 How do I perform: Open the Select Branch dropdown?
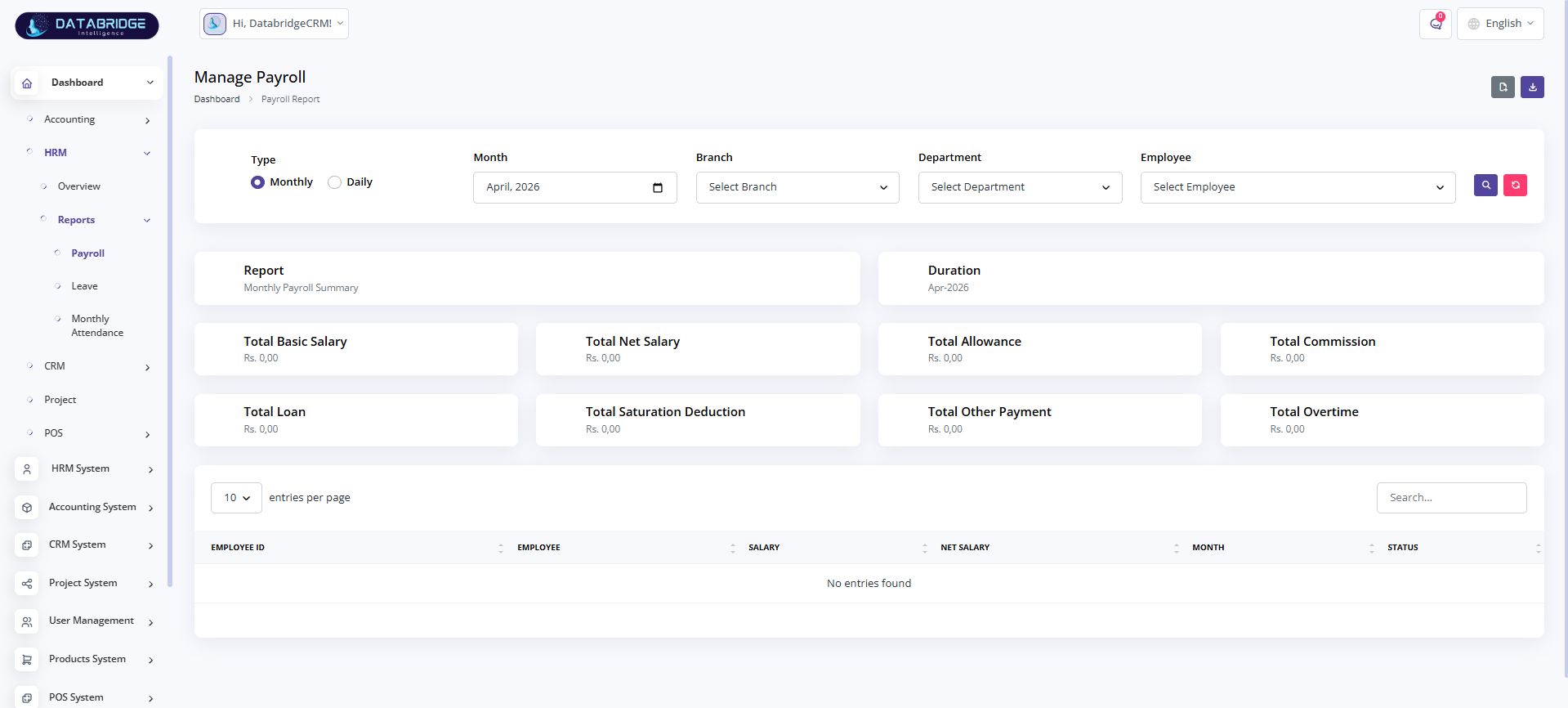click(x=797, y=187)
